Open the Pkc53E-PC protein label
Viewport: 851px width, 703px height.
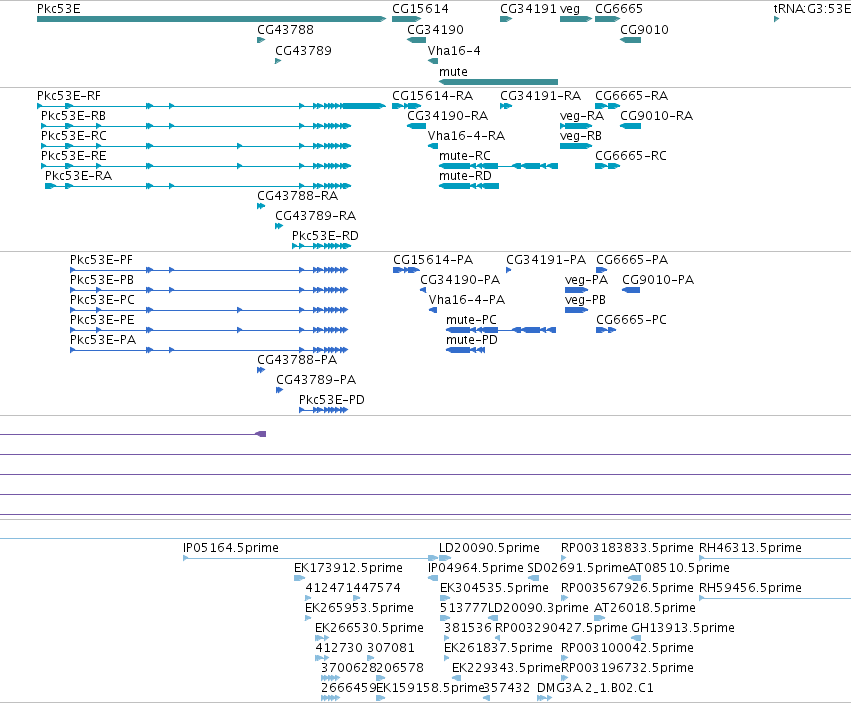tap(103, 300)
